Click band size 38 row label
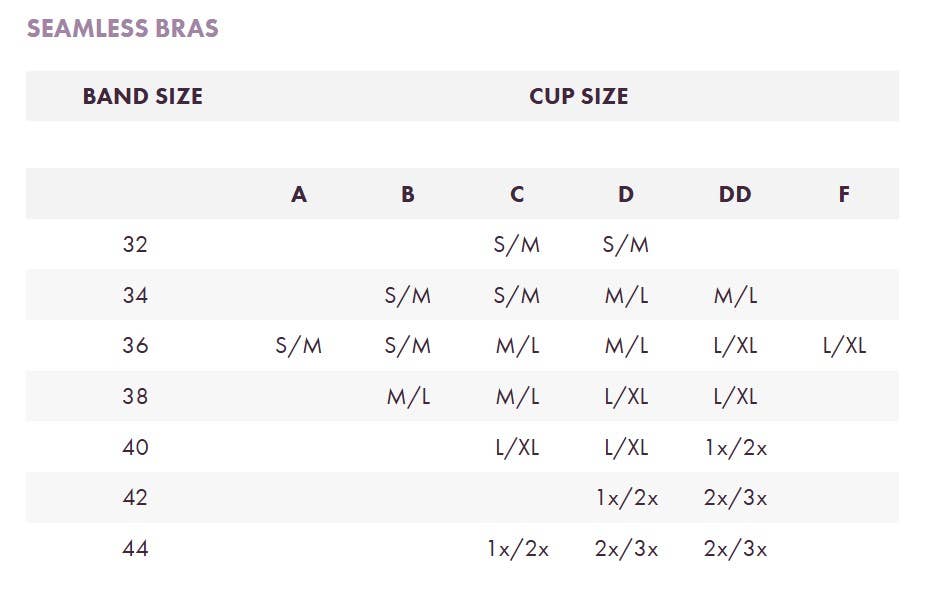This screenshot has width=942, height=600. click(135, 397)
